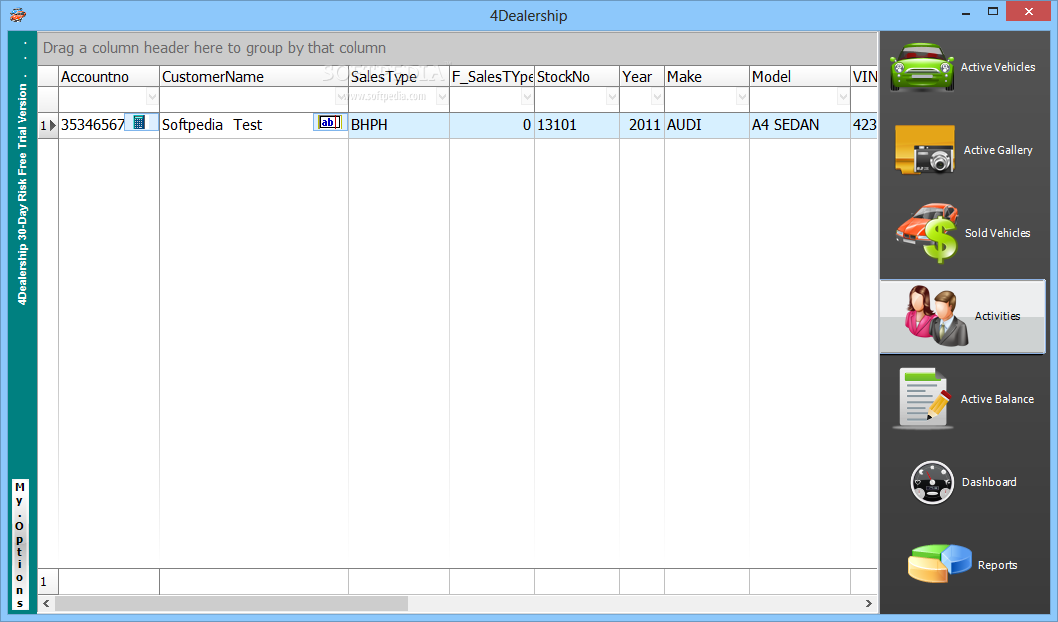This screenshot has height=622, width=1058.
Task: Click F_SalesType value 0 cell
Action: pos(492,125)
